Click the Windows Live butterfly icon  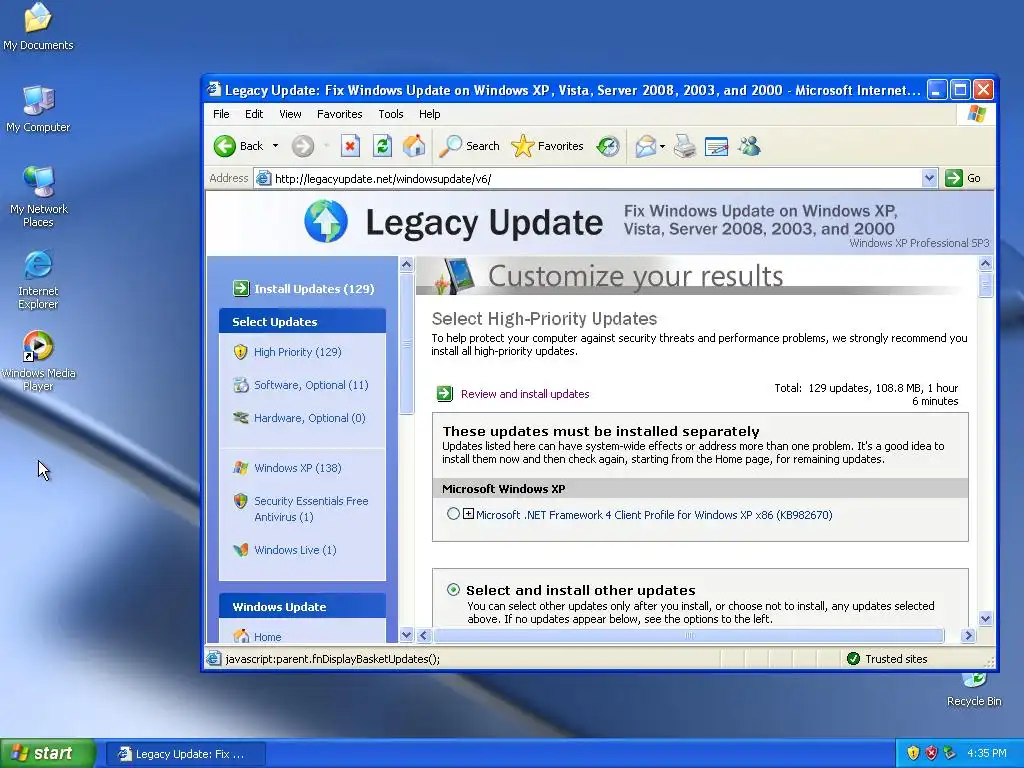pyautogui.click(x=241, y=550)
